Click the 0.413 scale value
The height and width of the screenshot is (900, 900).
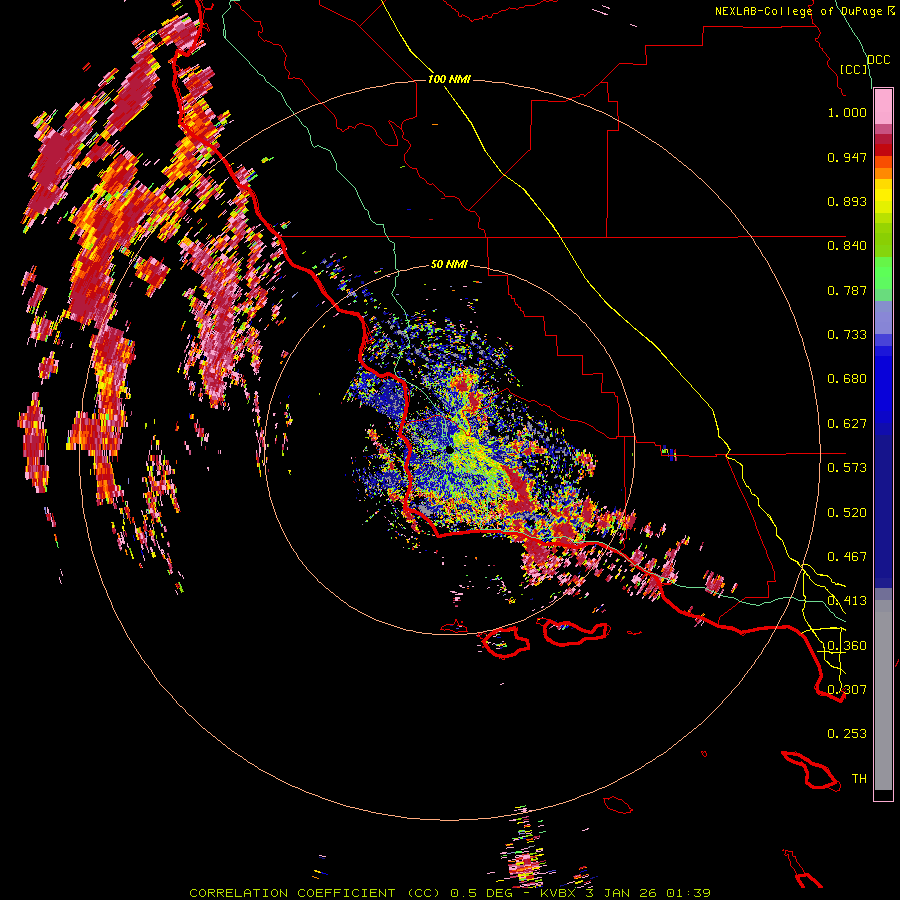click(847, 601)
